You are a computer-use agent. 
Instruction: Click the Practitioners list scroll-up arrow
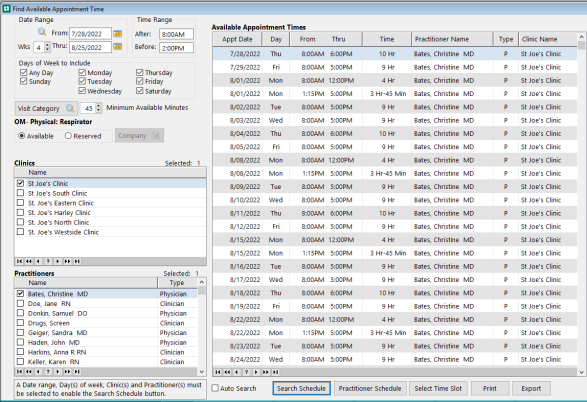[202, 282]
